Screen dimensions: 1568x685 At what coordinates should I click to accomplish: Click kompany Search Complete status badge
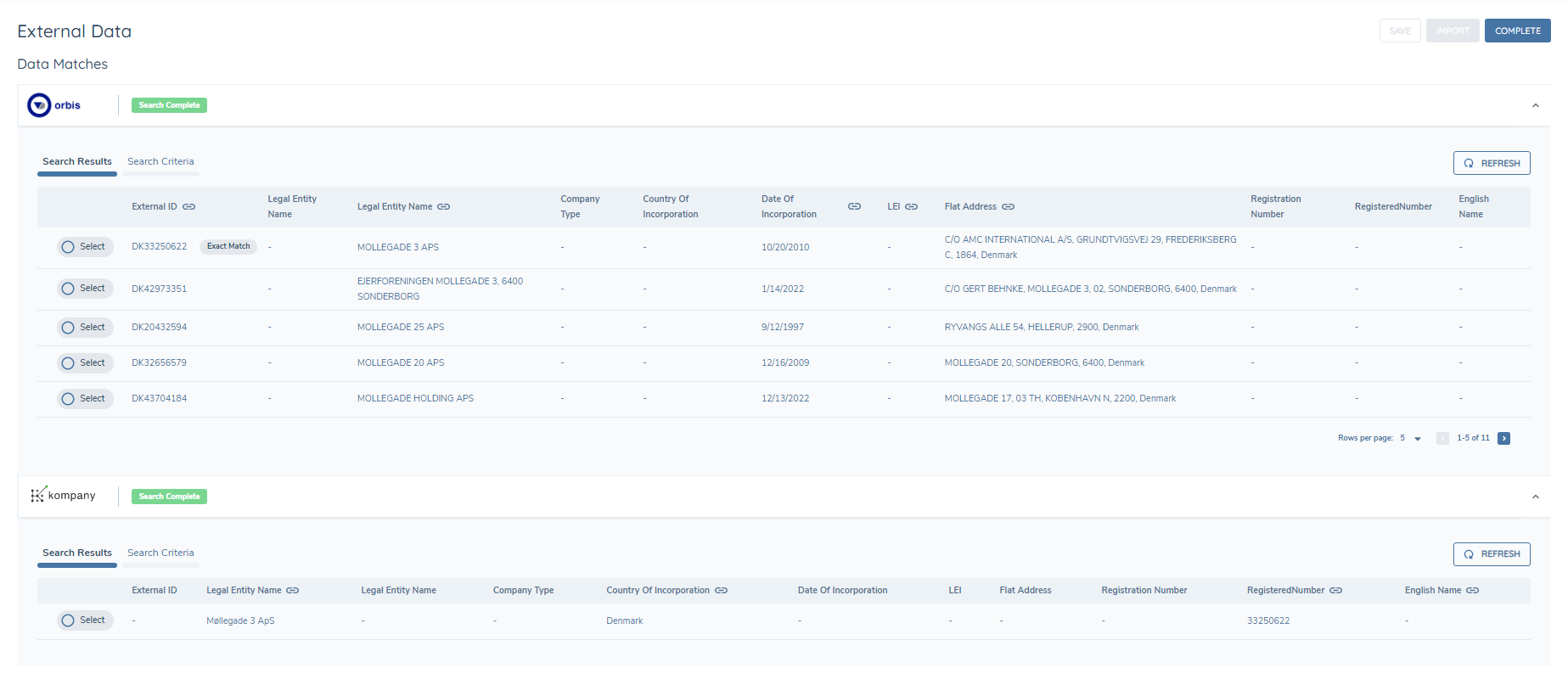pyautogui.click(x=169, y=497)
